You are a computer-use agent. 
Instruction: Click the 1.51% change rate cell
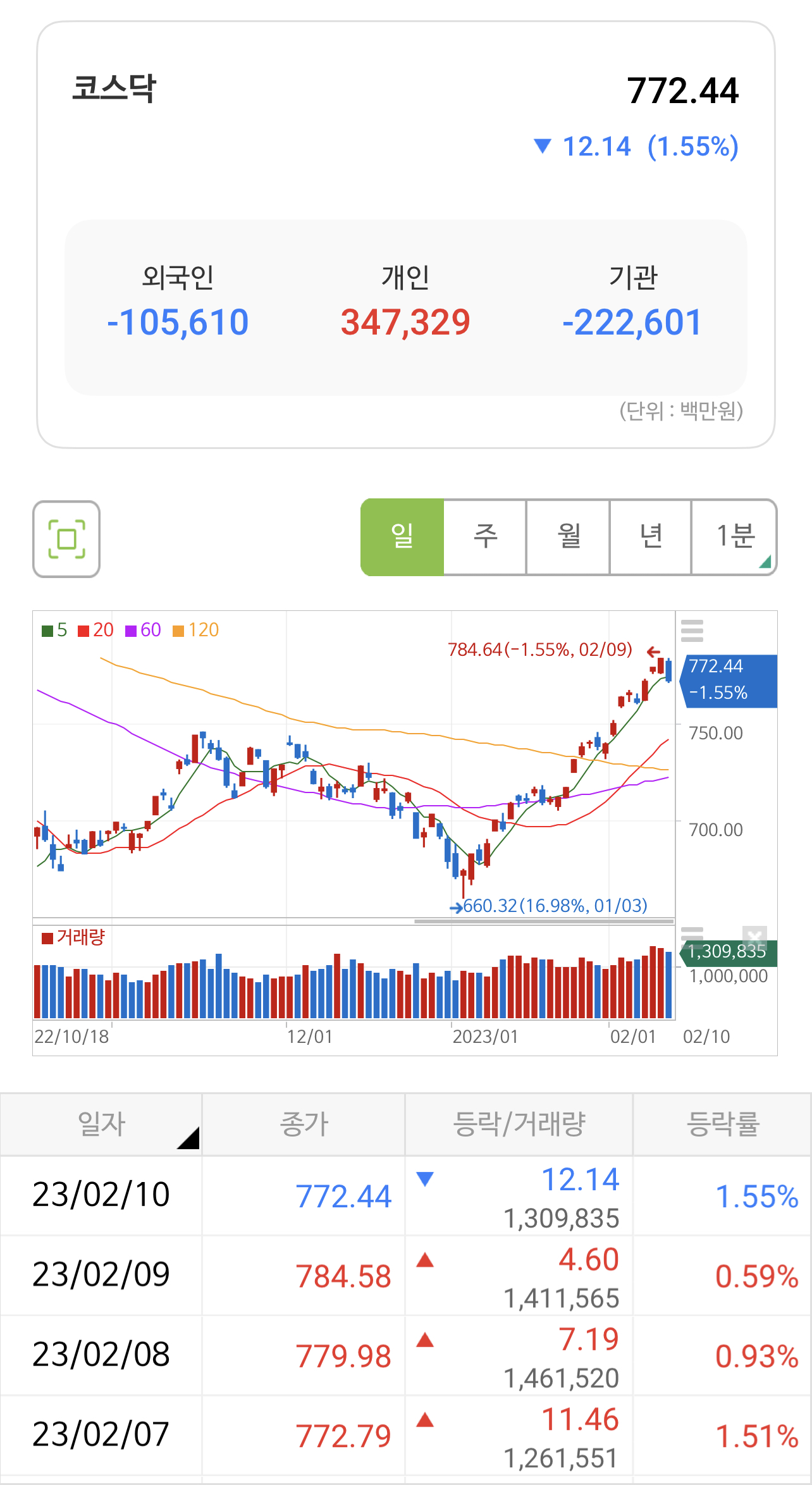coord(756,1436)
